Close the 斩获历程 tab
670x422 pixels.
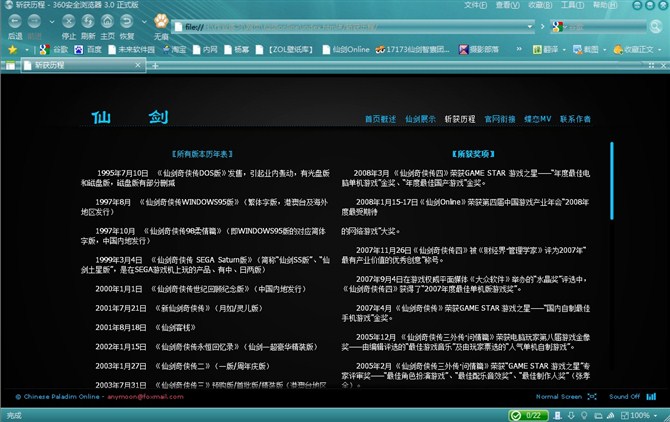coord(138,65)
